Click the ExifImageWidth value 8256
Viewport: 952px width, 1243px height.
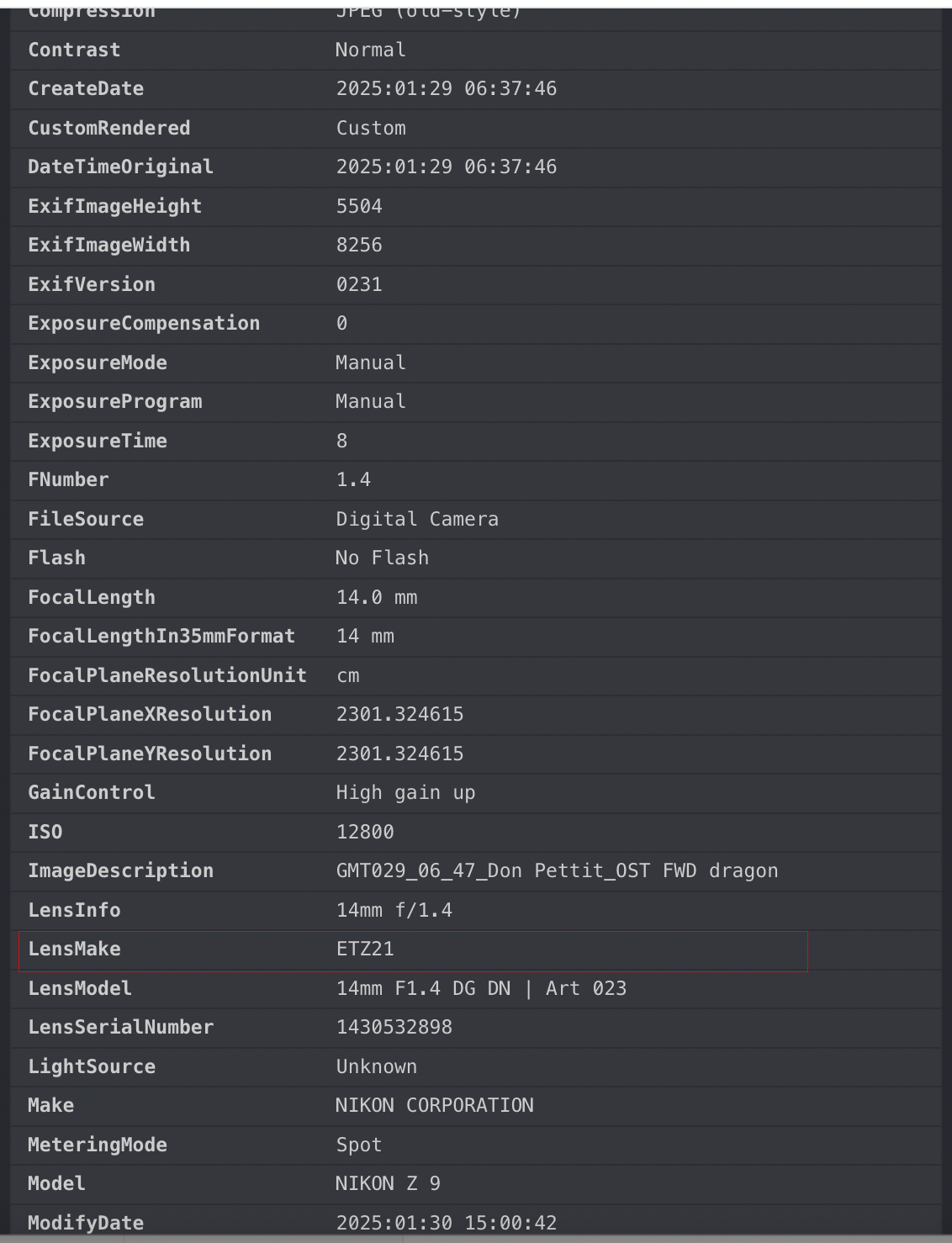[x=359, y=246]
